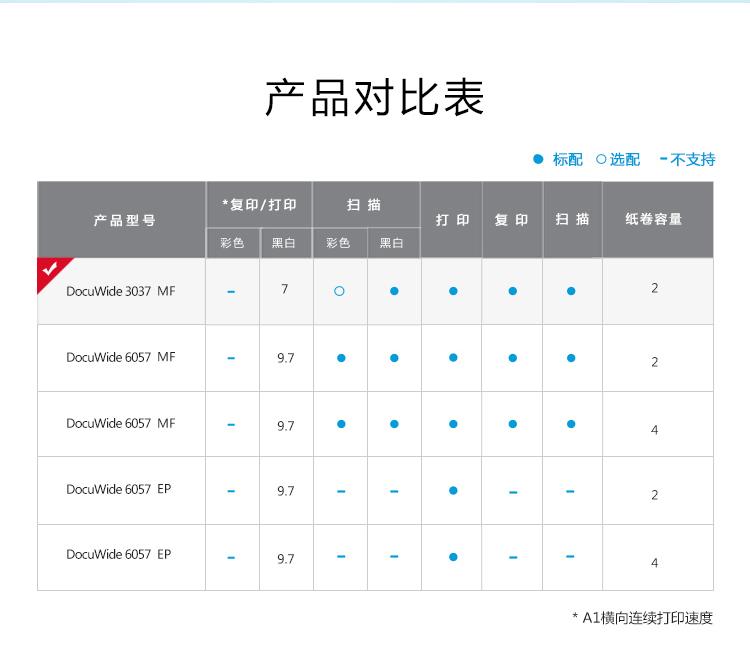Click the *复印/打印 group header
750x663 pixels.
point(259,205)
